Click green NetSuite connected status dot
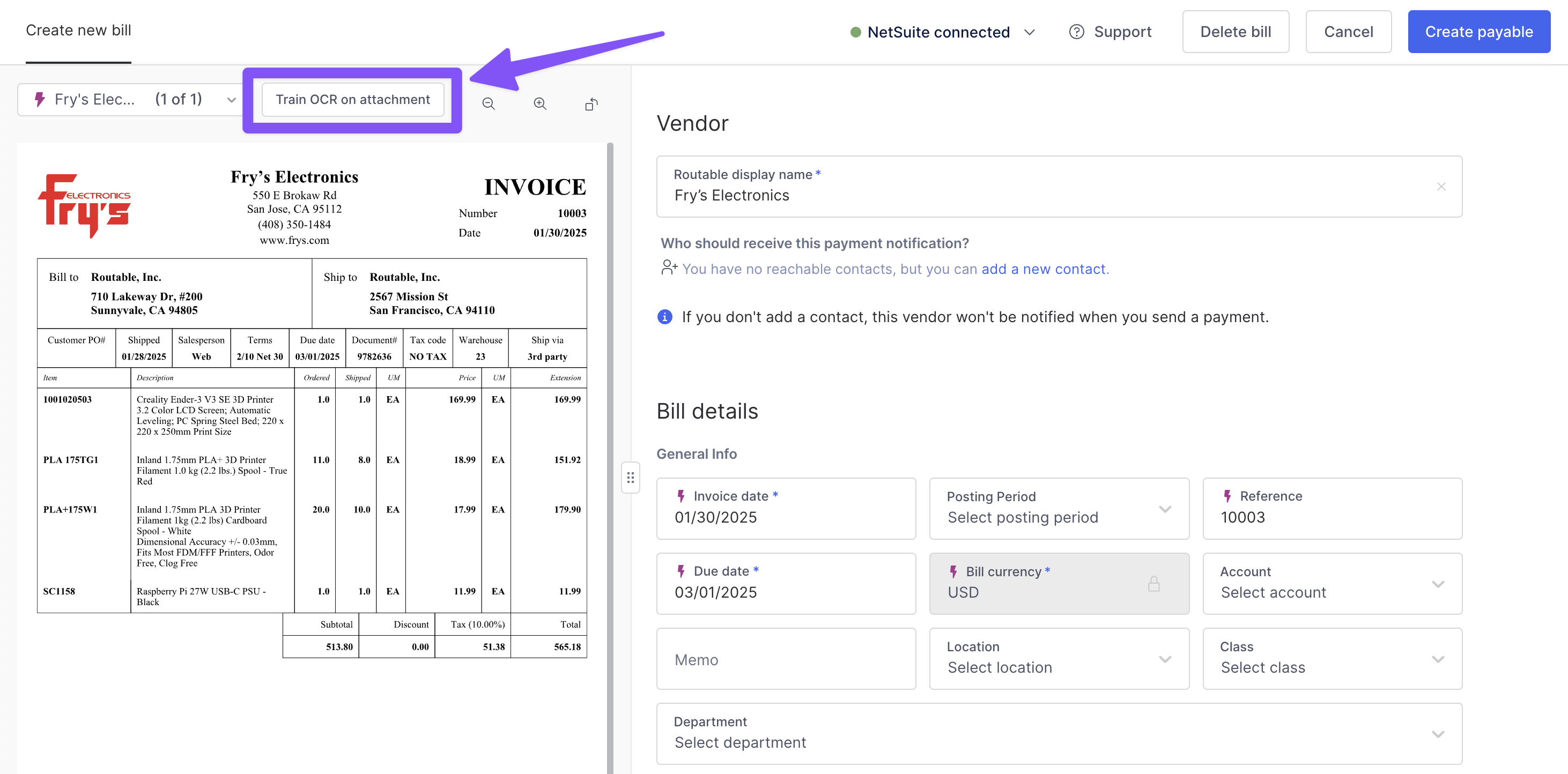Image resolution: width=1568 pixels, height=774 pixels. click(x=855, y=32)
